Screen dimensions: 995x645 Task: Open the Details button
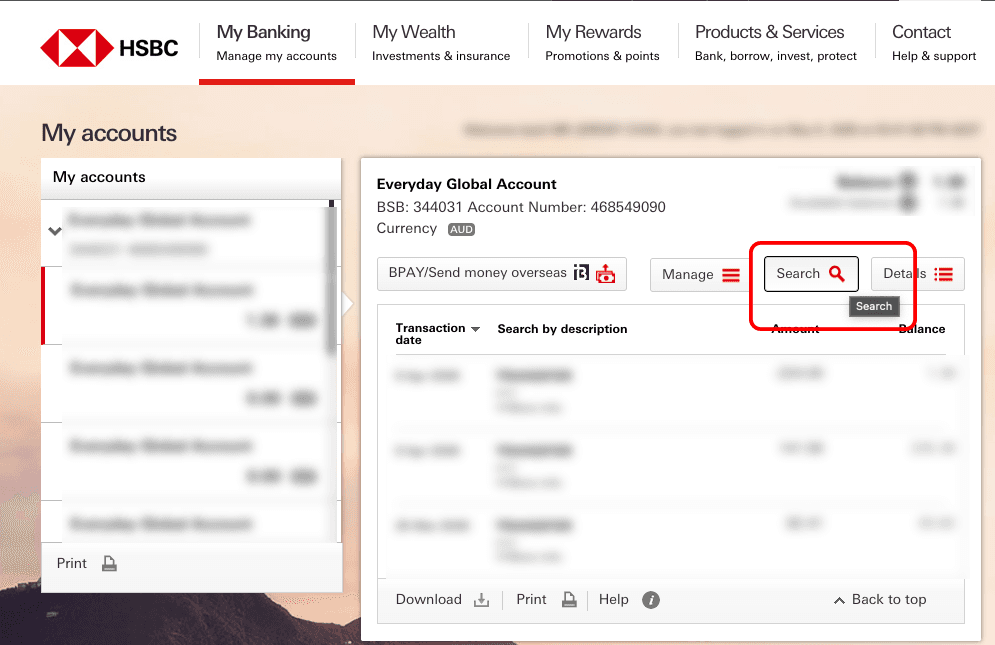coord(918,274)
